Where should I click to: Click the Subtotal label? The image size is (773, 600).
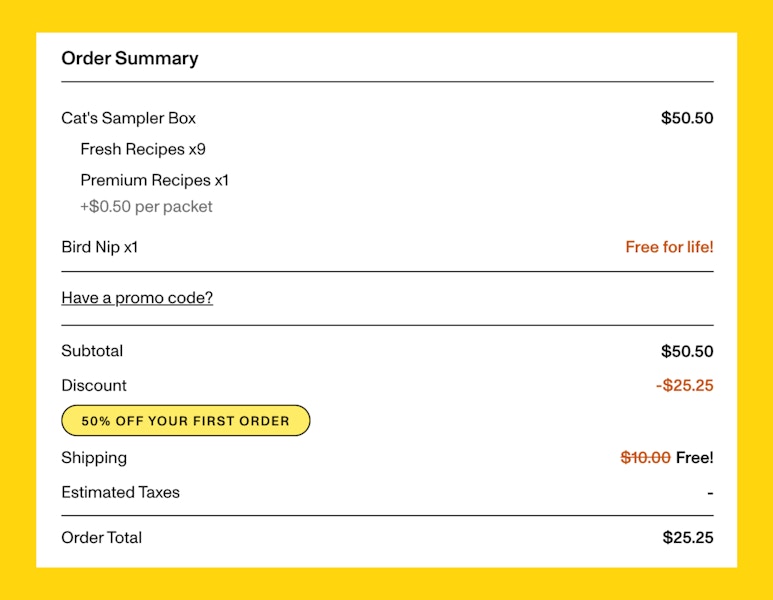92,351
